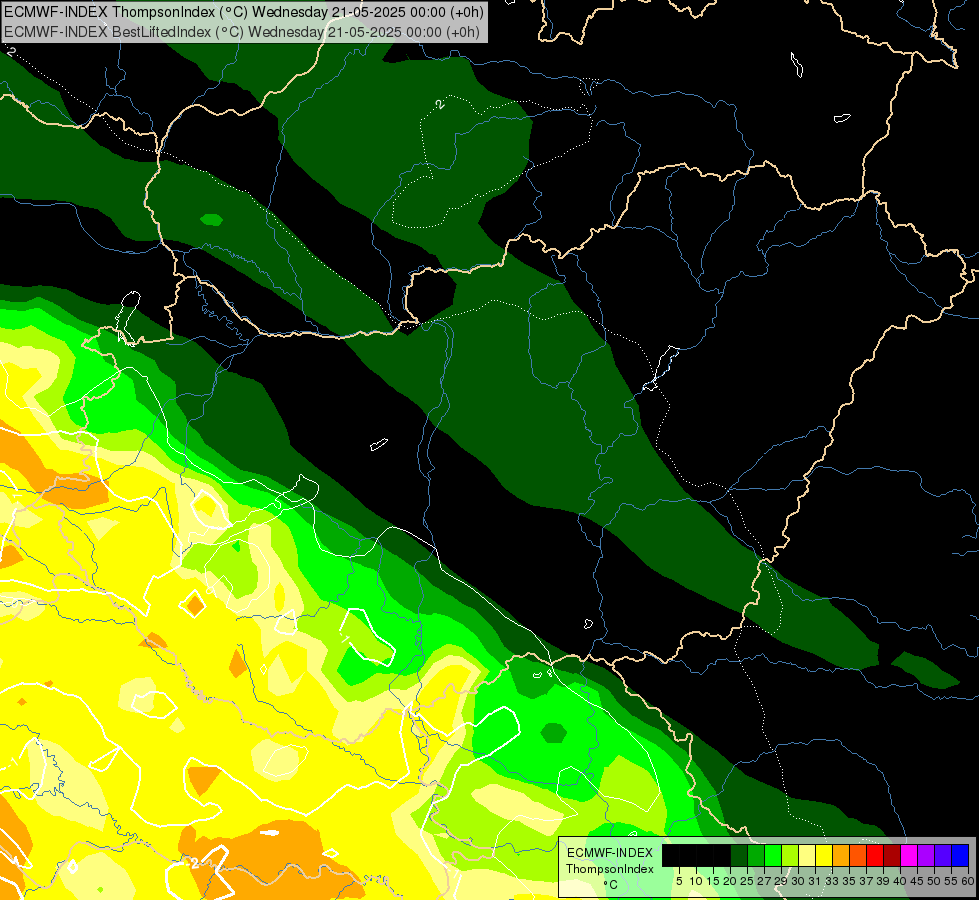Click the legend tick label "33"

tap(832, 881)
